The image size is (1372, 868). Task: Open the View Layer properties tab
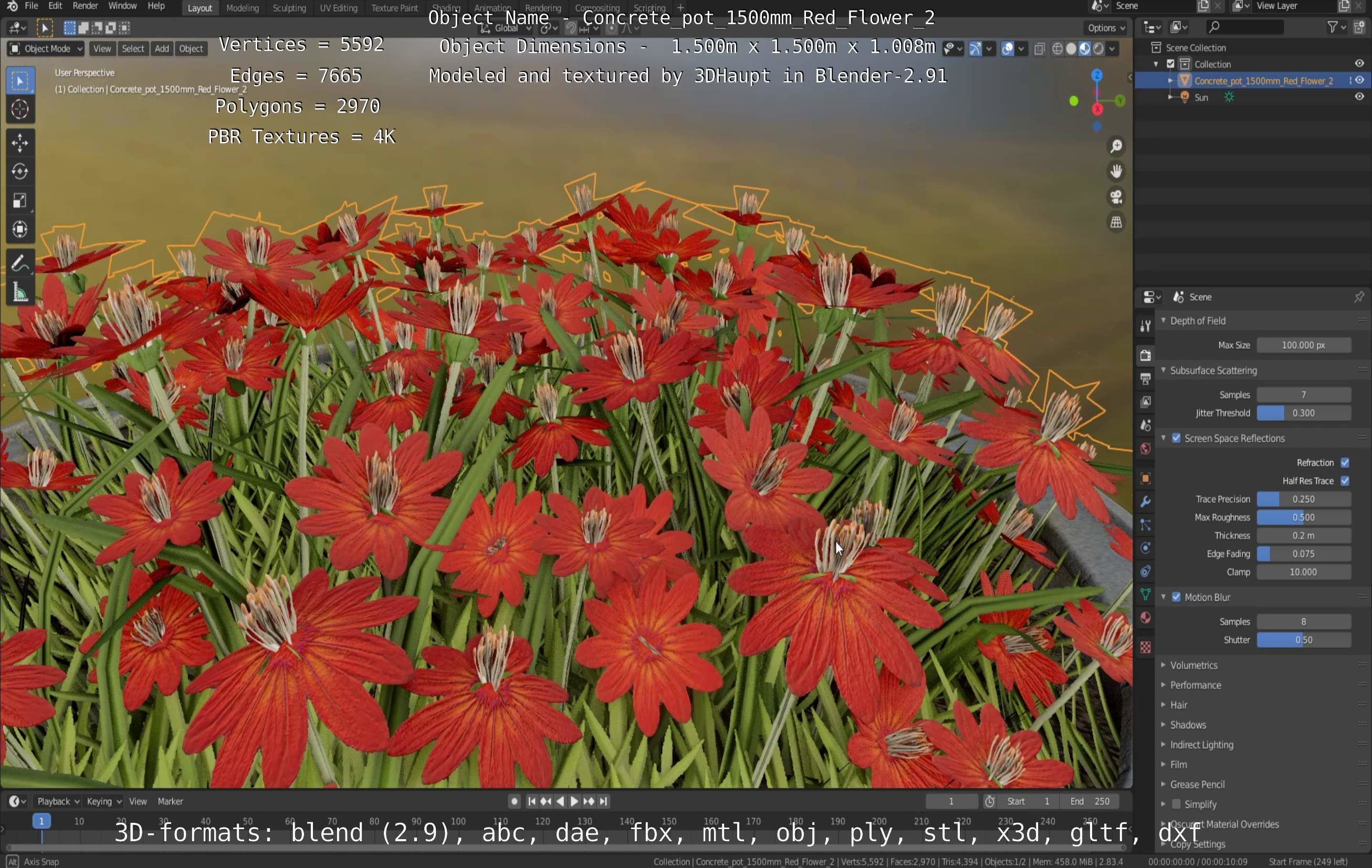(x=1145, y=402)
